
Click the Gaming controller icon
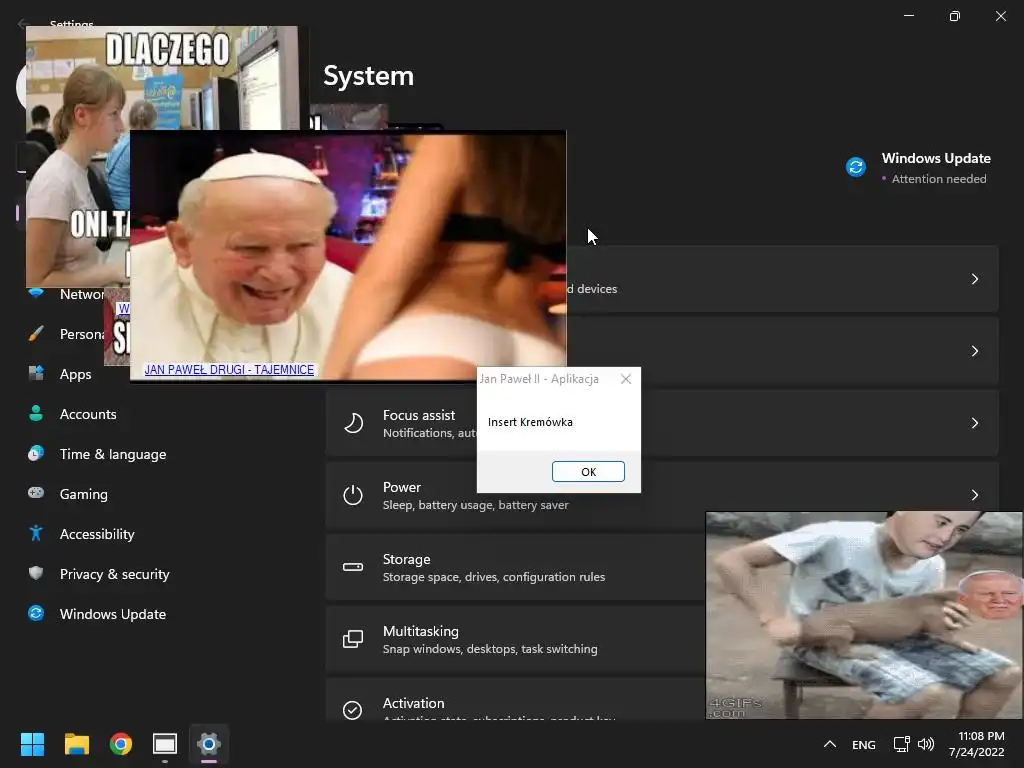coord(36,493)
